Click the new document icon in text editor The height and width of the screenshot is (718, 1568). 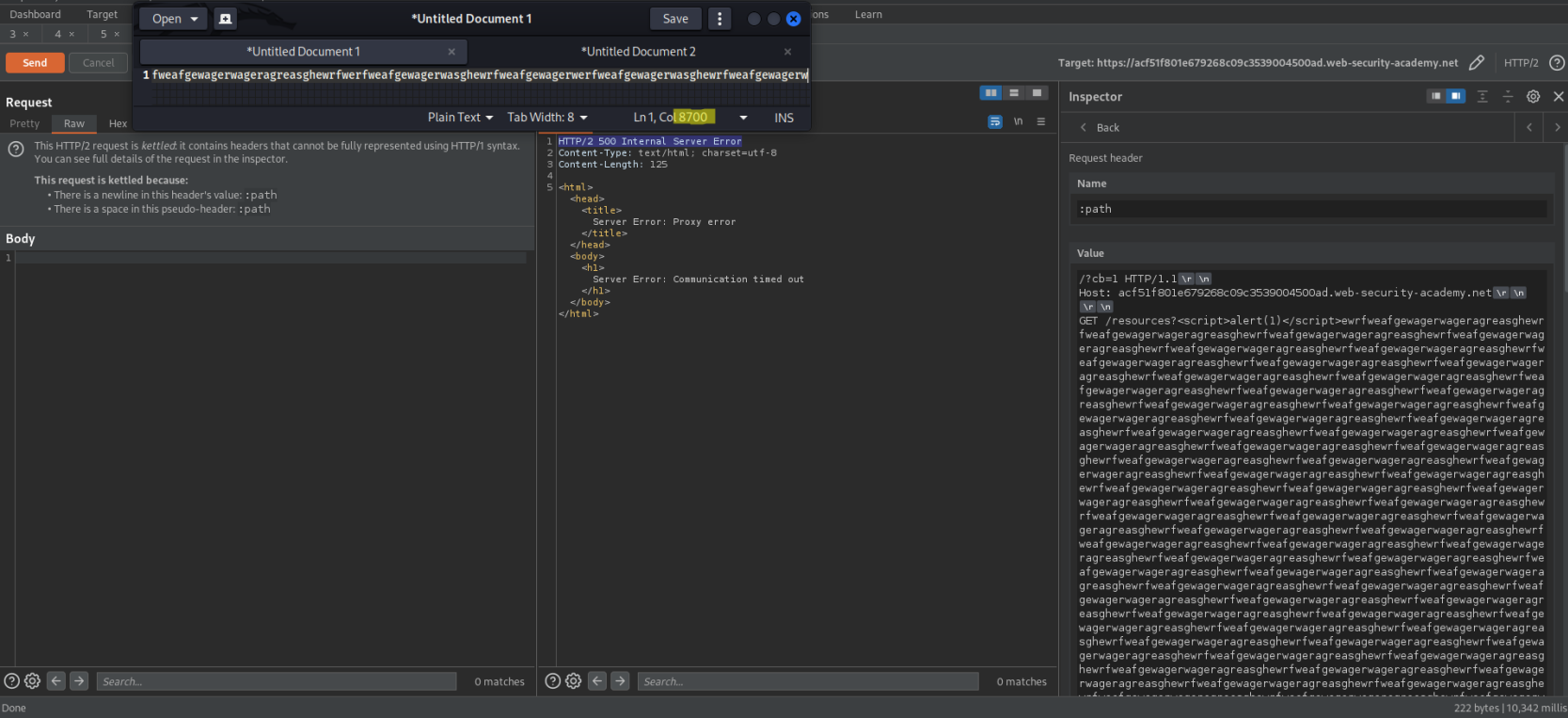point(225,19)
